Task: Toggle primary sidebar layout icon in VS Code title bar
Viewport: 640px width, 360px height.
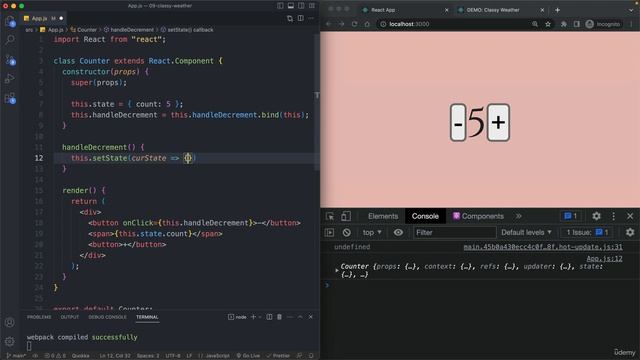Action: [x=280, y=6]
